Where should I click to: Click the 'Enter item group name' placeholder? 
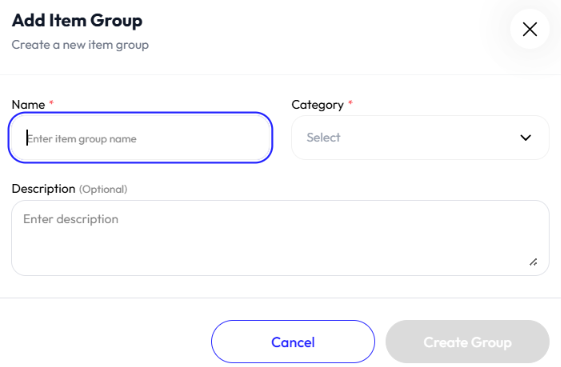tap(82, 139)
